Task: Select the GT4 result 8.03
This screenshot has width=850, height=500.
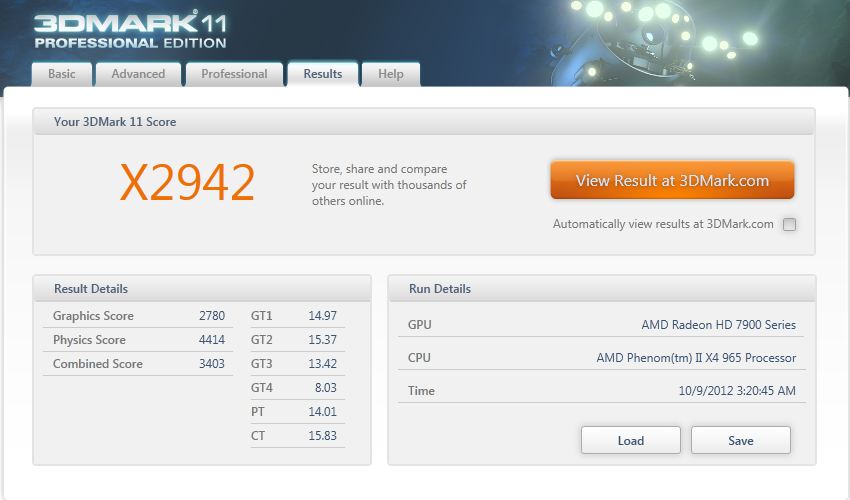Action: tap(326, 387)
